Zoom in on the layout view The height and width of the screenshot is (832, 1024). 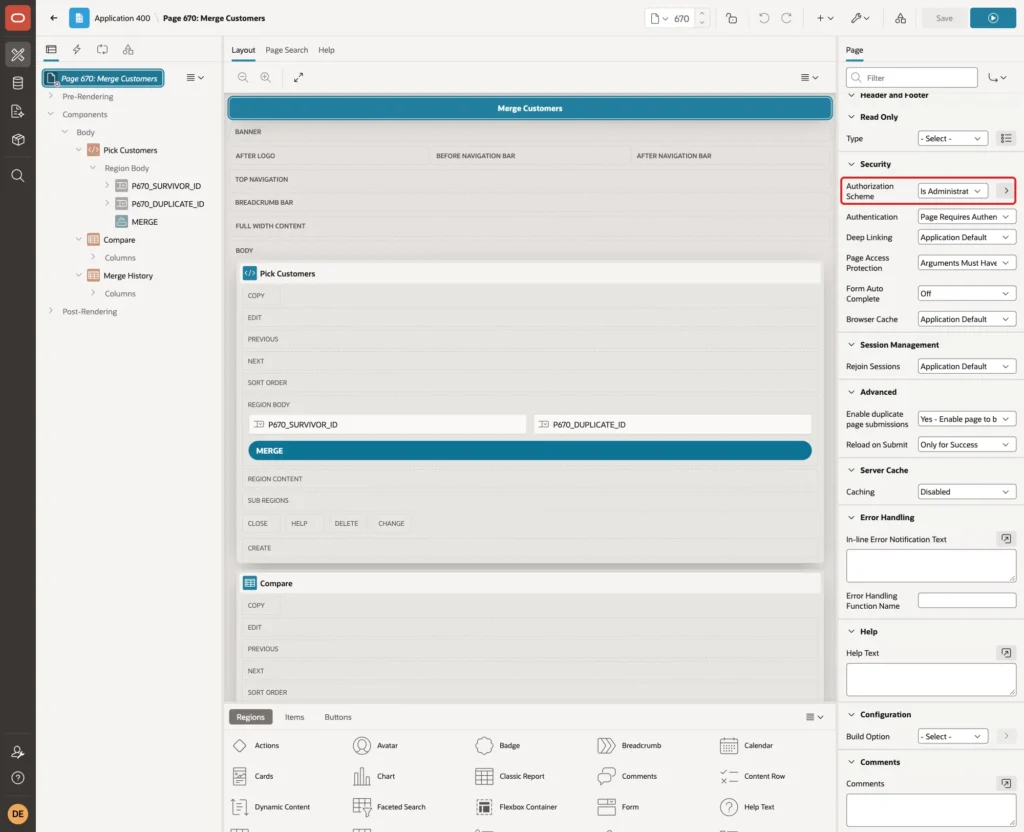[266, 77]
